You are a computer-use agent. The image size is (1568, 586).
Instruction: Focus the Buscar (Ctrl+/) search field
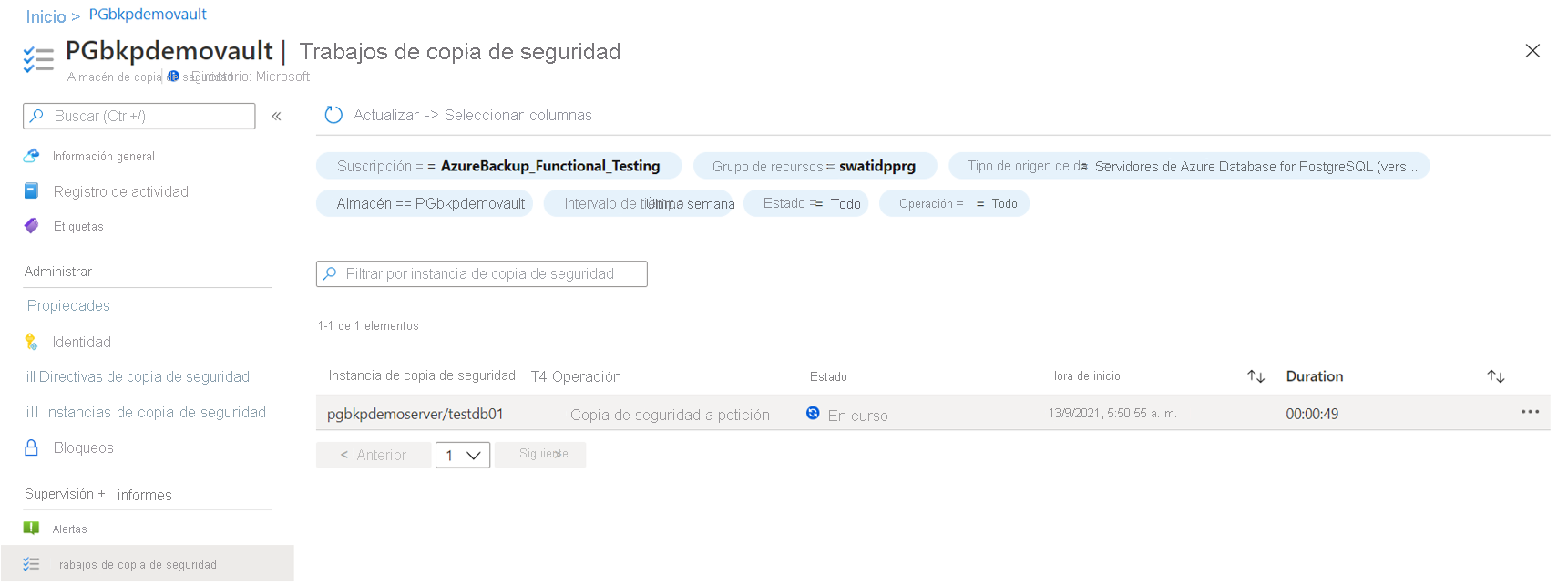(139, 116)
